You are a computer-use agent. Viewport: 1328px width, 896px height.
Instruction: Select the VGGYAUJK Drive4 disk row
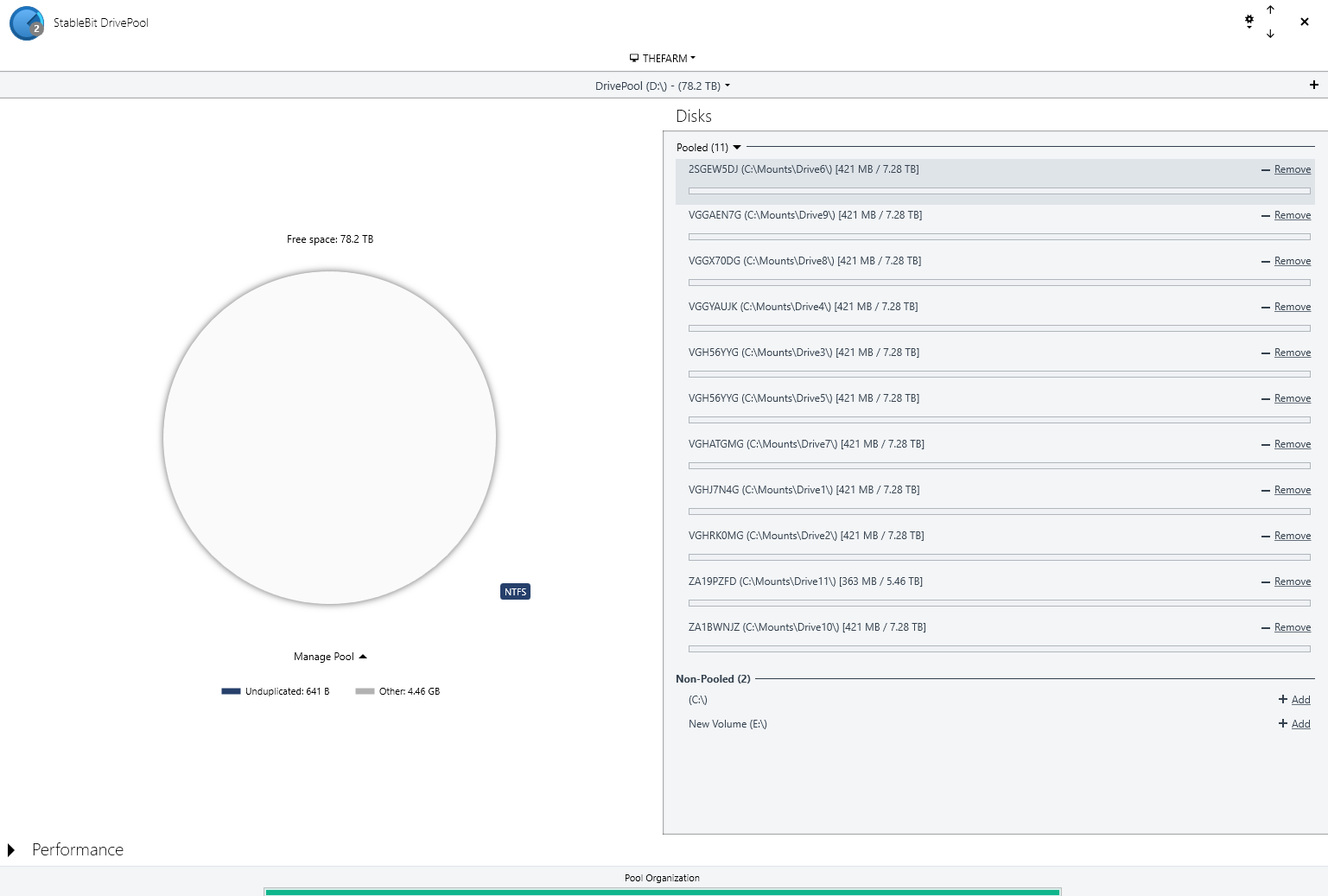point(995,319)
